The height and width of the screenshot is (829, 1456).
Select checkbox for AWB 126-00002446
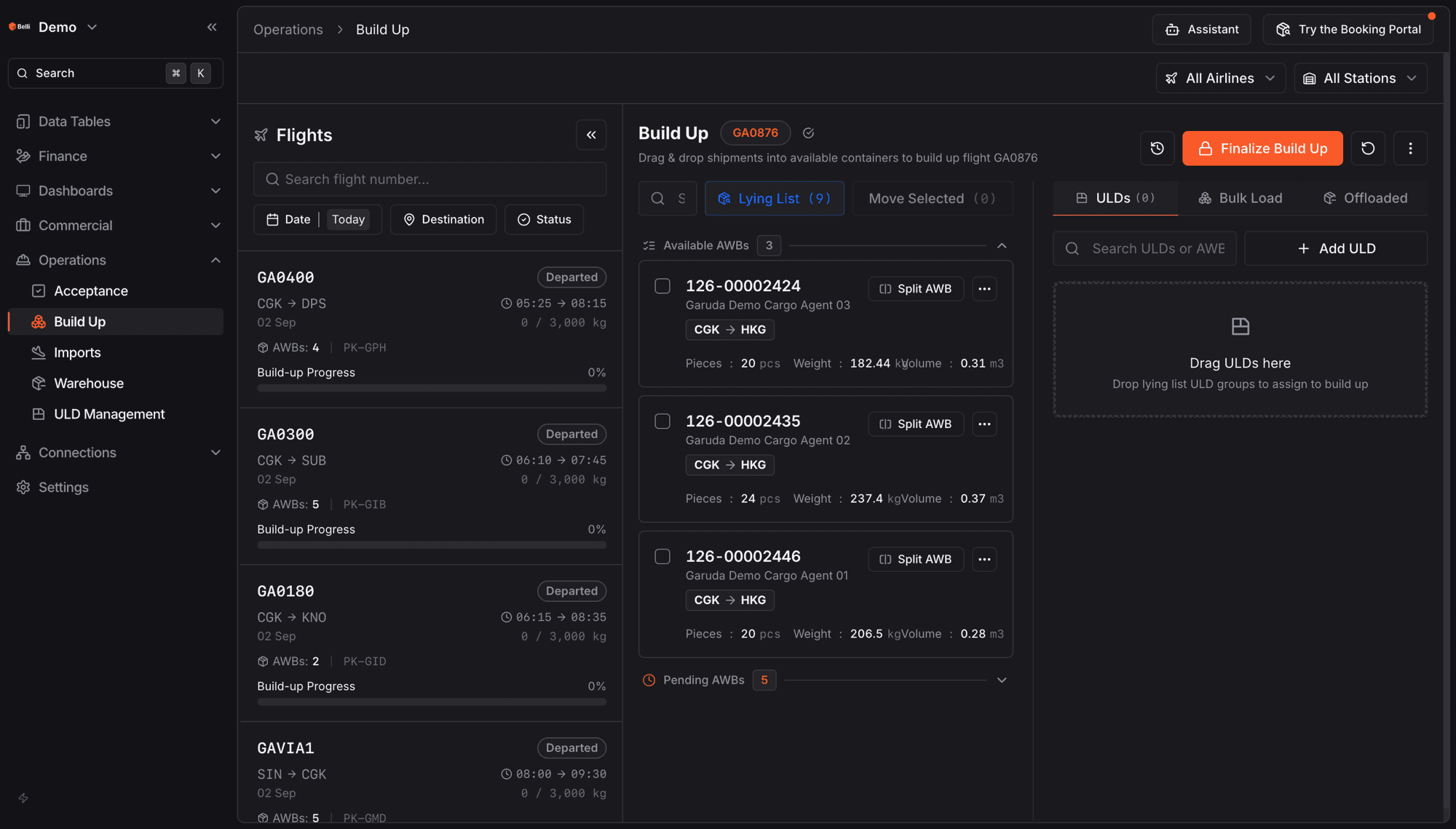coord(662,557)
